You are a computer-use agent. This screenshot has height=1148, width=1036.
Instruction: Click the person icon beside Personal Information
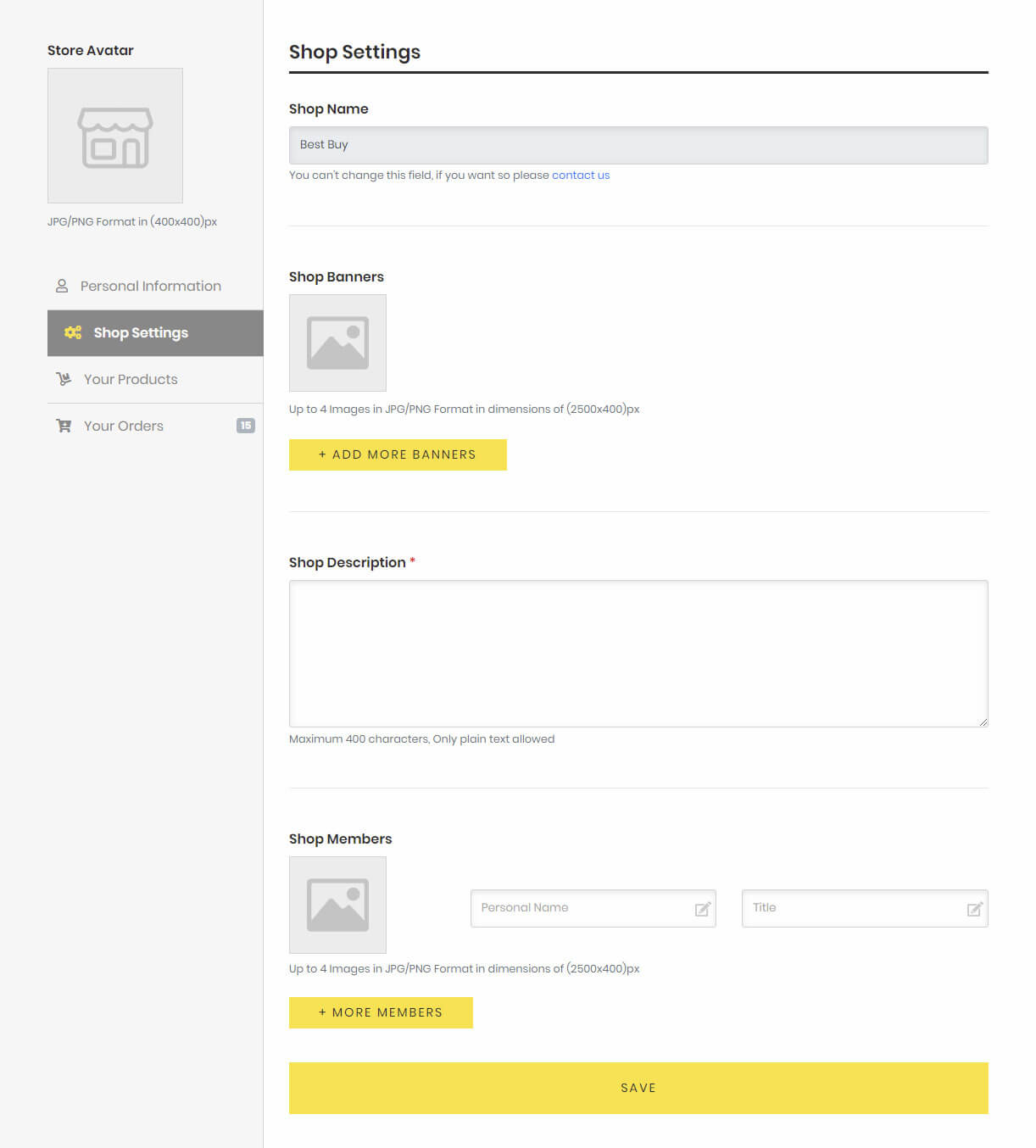(62, 286)
